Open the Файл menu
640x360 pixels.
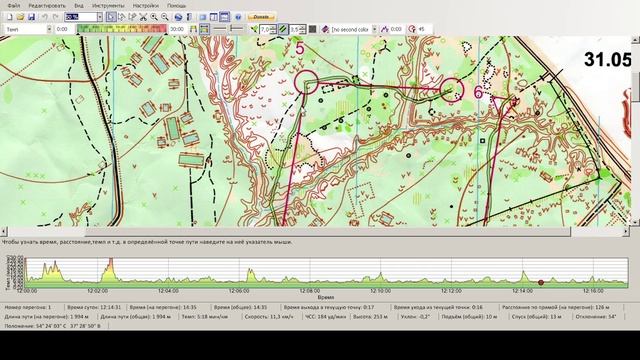point(13,6)
